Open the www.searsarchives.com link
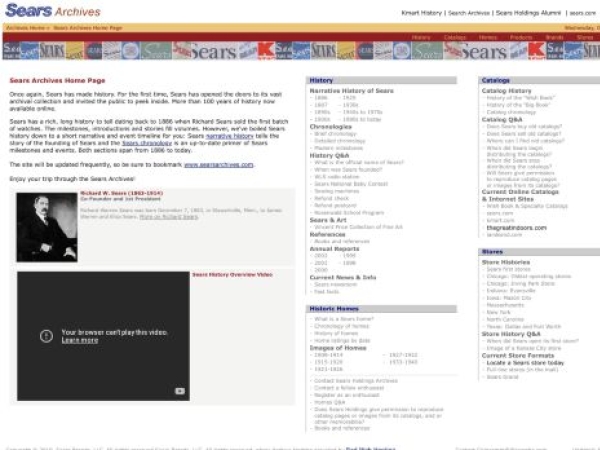The image size is (600, 450). pos(218,165)
